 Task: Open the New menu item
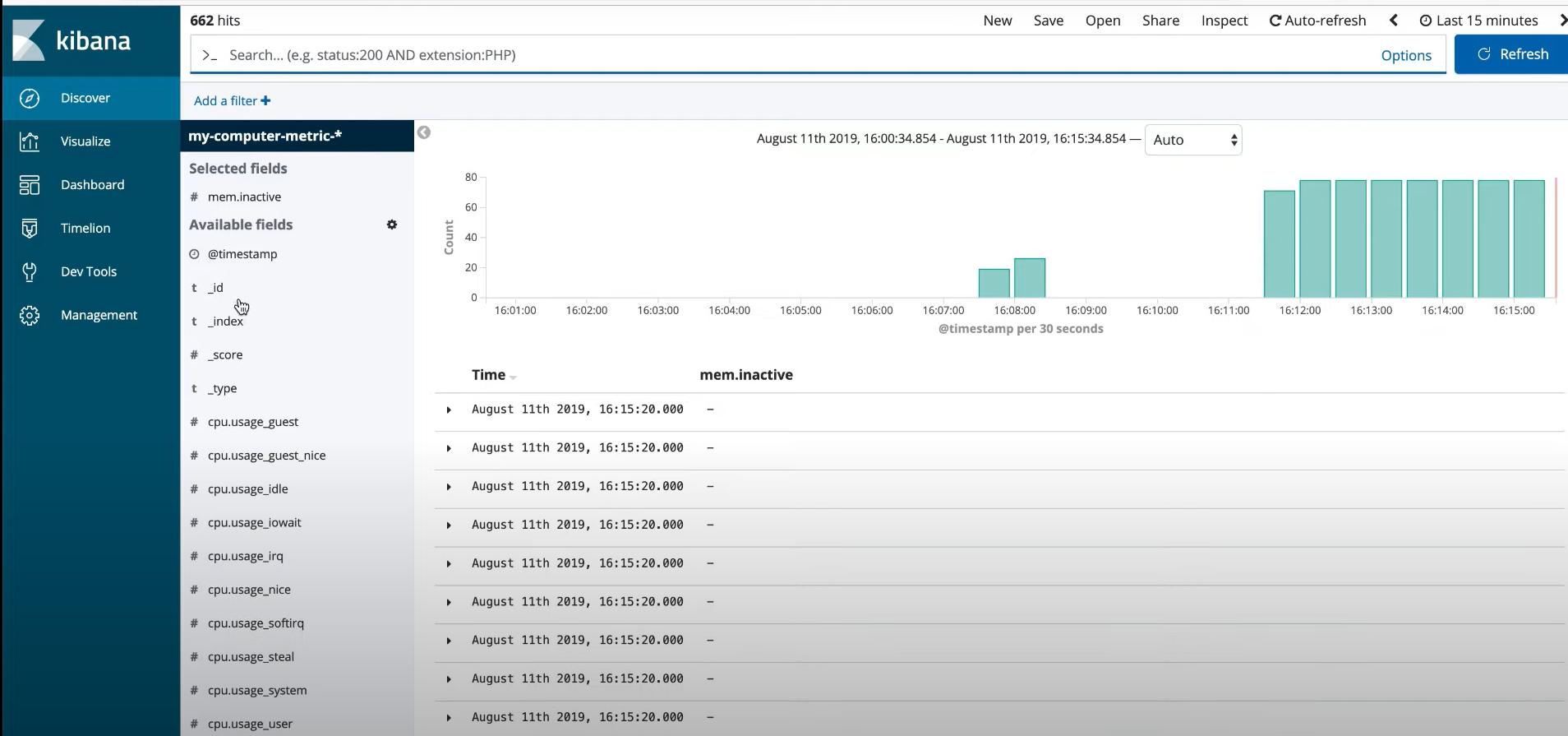point(998,21)
